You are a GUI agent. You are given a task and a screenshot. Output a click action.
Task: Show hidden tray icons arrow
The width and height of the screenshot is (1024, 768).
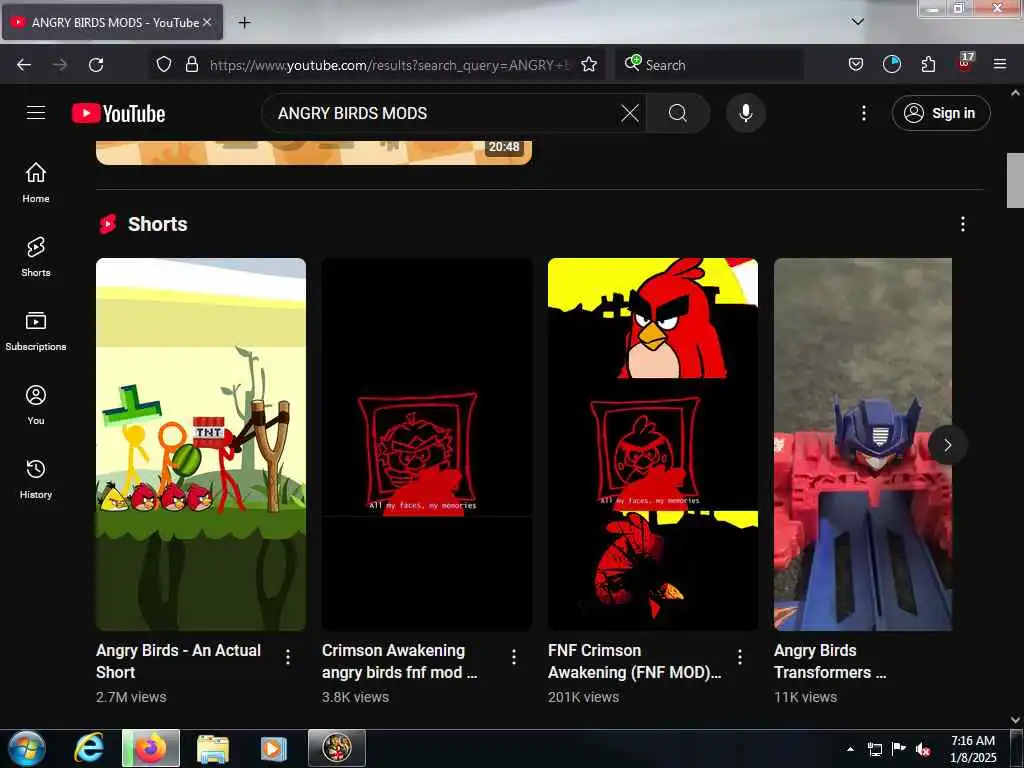(850, 749)
